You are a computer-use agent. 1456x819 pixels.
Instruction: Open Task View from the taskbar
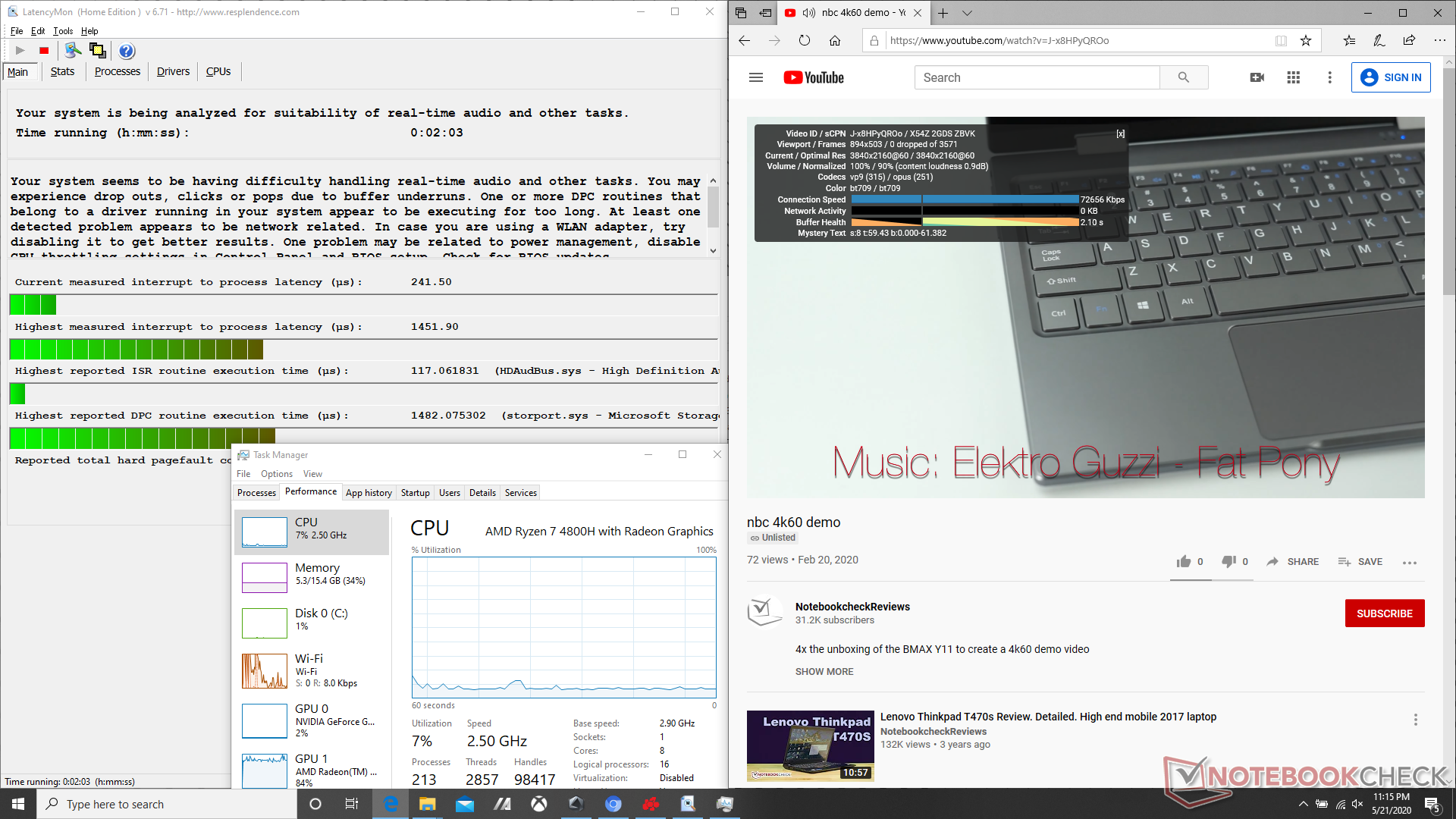(351, 804)
